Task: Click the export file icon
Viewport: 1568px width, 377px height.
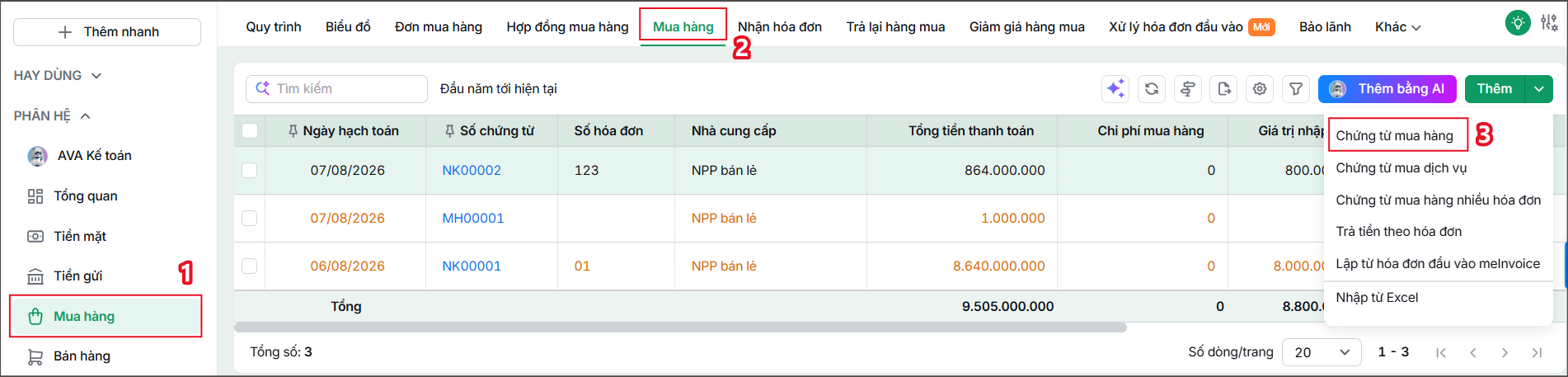Action: tap(1224, 88)
